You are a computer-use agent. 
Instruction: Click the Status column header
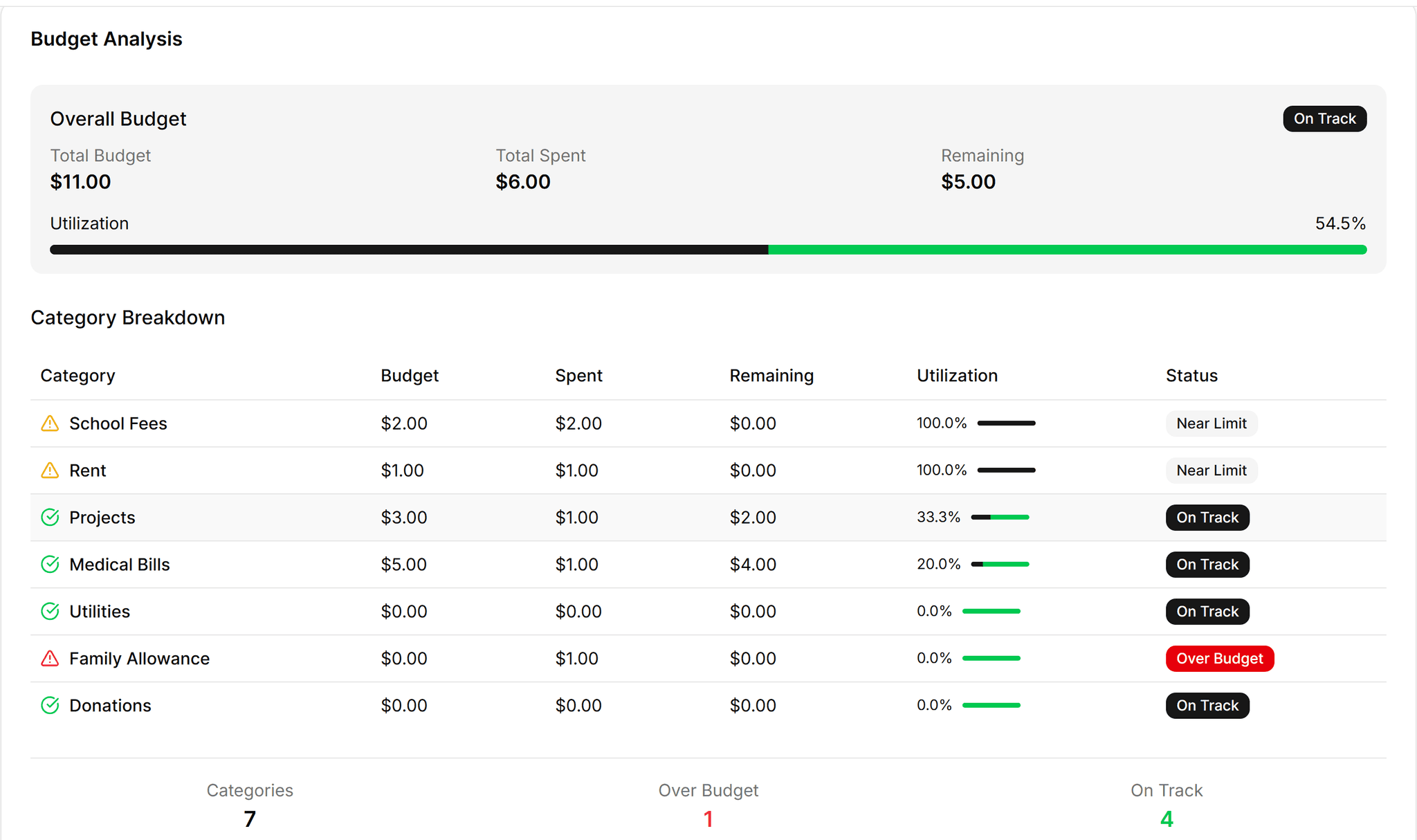tap(1191, 376)
